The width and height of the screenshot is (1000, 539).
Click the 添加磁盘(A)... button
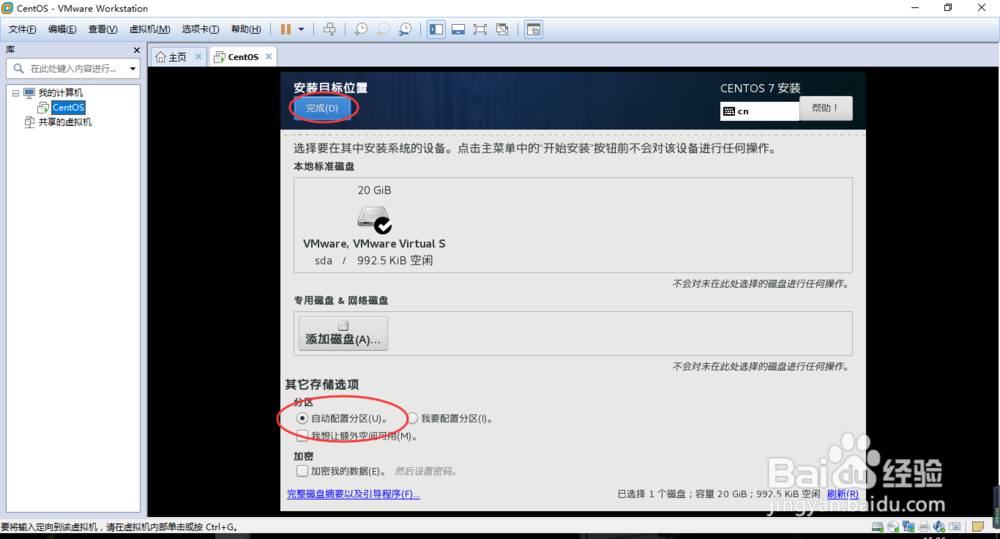343,334
